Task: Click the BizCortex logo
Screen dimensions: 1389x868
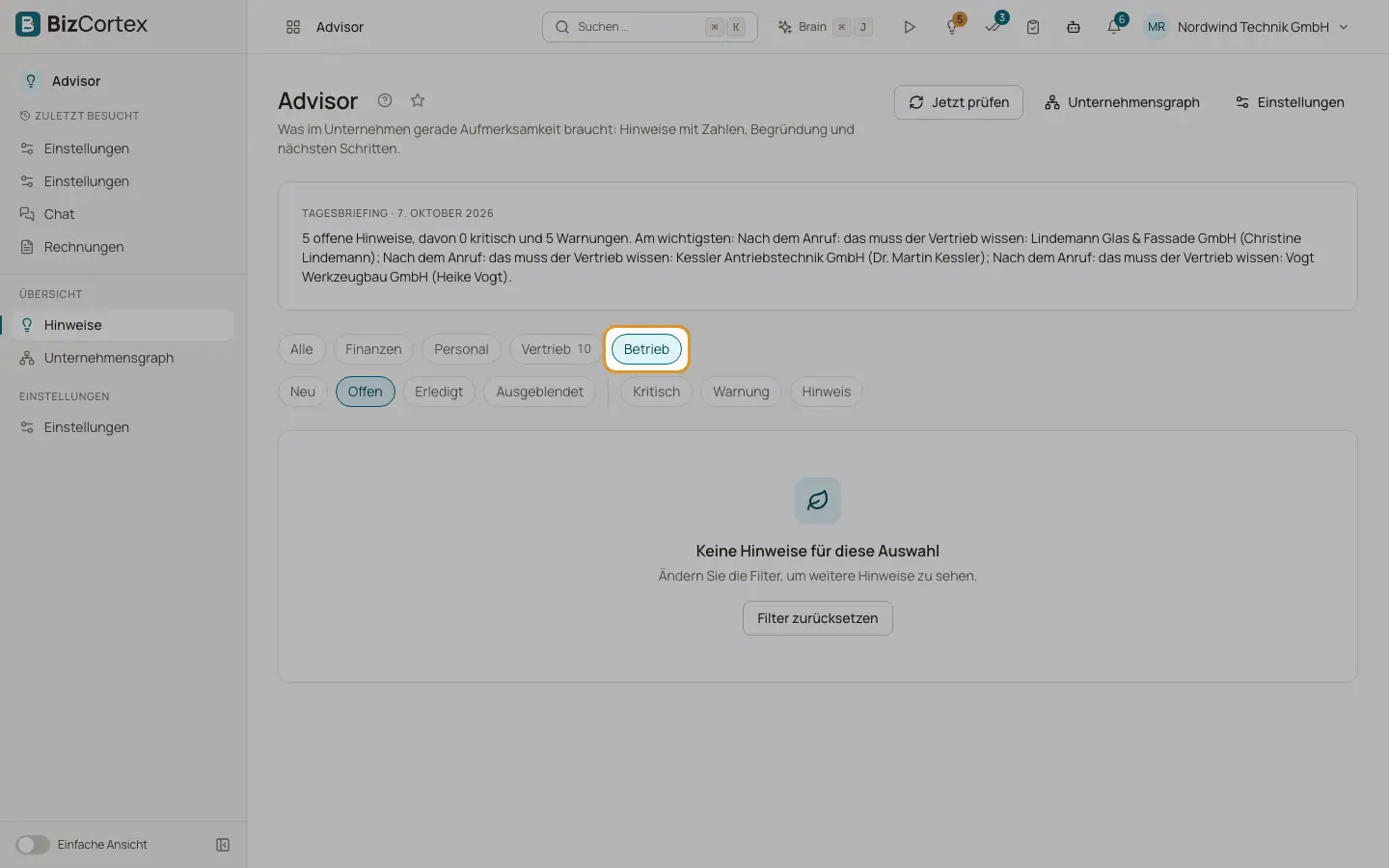Action: [x=81, y=24]
